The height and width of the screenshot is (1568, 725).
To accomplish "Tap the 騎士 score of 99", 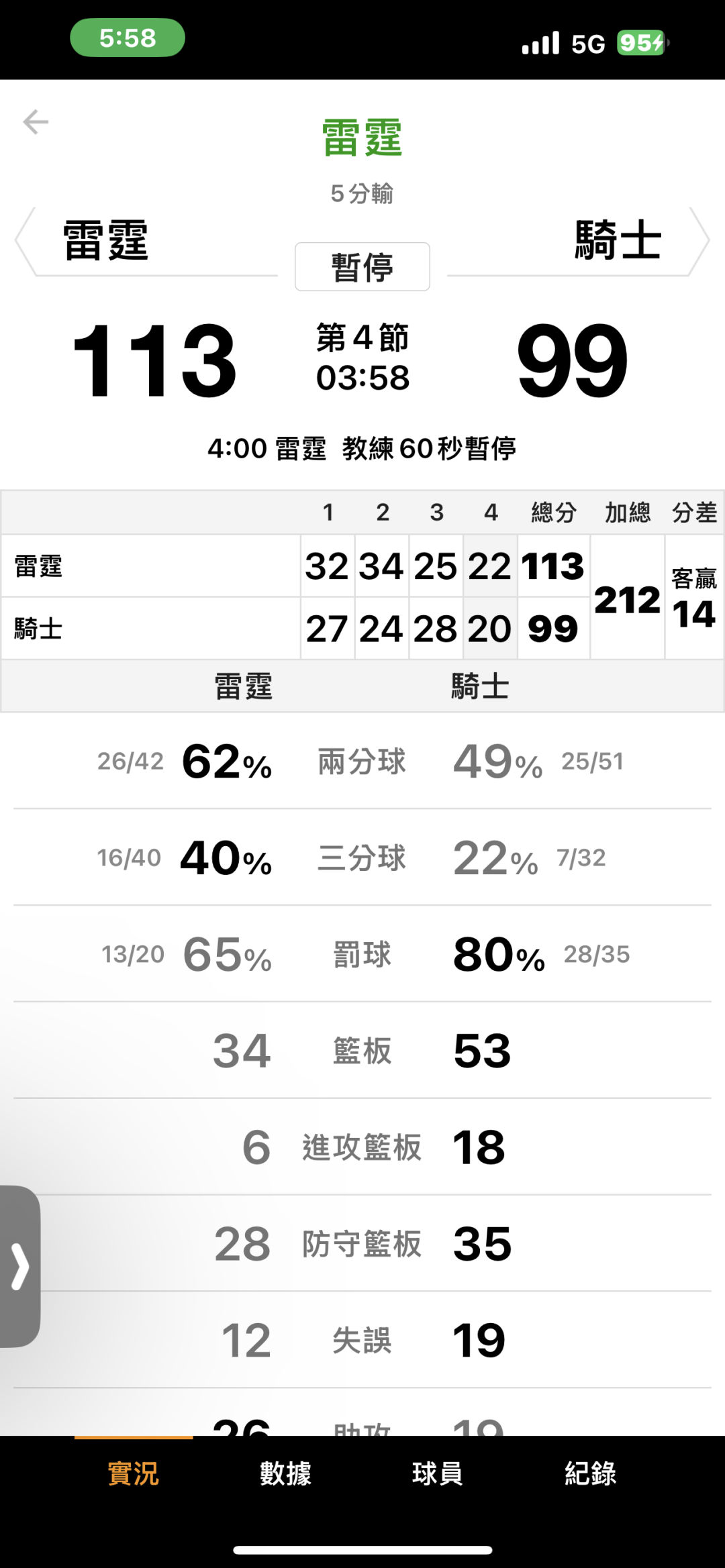I will [x=572, y=361].
